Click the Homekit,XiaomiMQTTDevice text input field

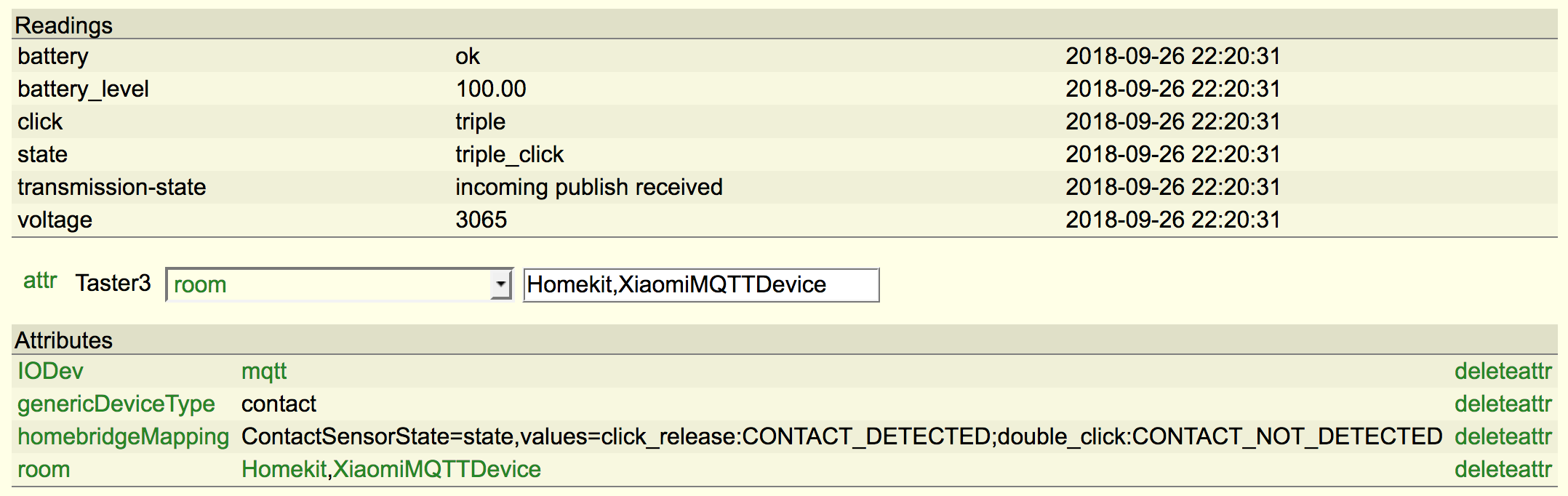(700, 284)
